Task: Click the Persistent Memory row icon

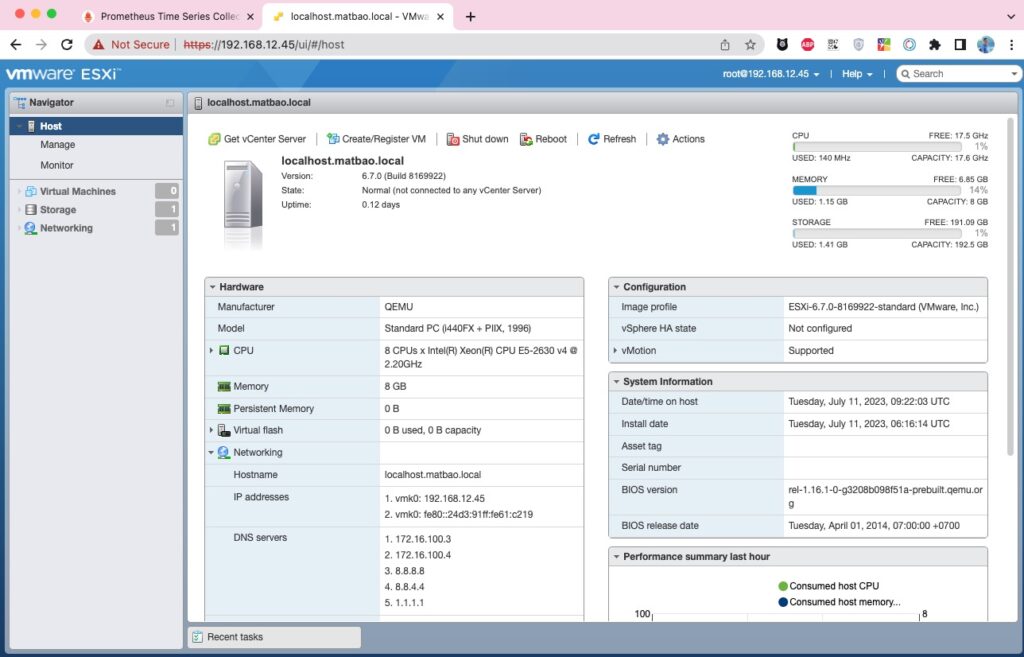Action: click(x=224, y=409)
